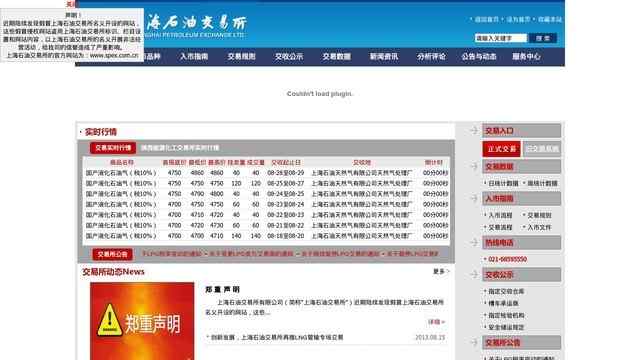Image resolution: width=640 pixels, height=360 pixels.
Task: Click the table row with dates 08-28至08-29
Action: 267,173
